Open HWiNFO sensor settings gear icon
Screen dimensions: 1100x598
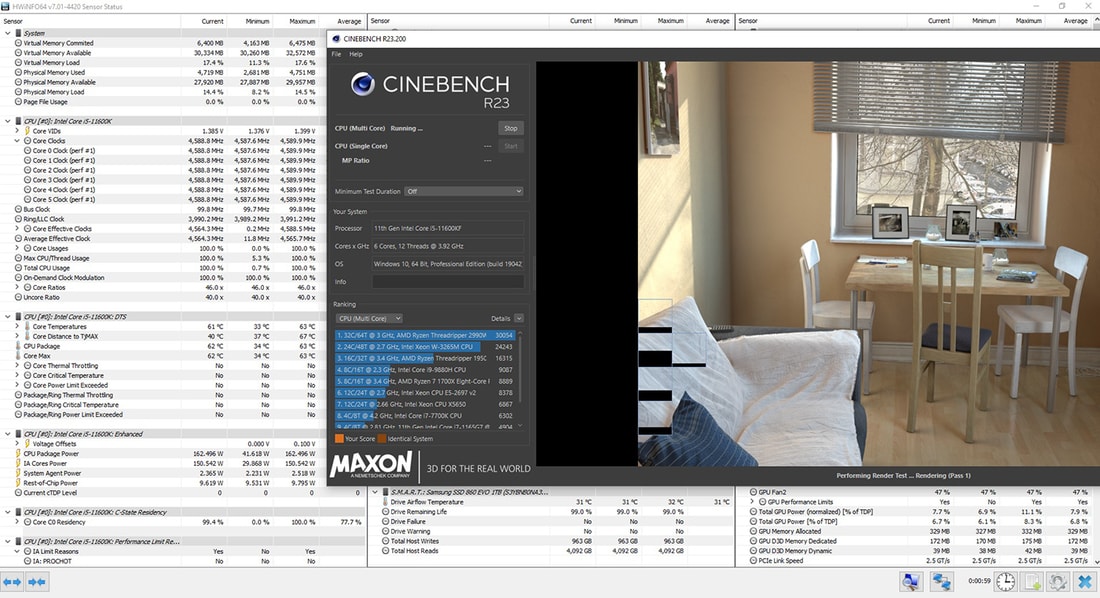[x=1058, y=581]
